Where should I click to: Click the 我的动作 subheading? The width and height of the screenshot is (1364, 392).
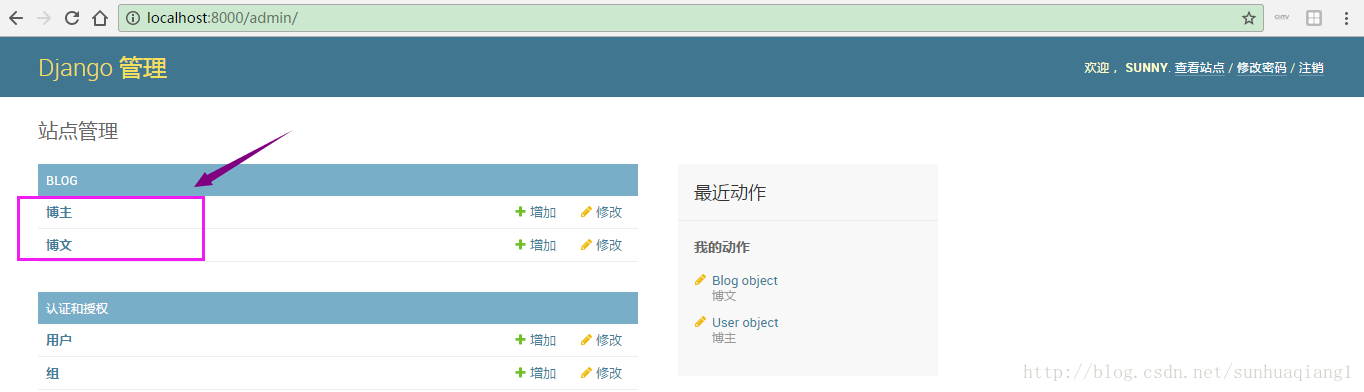(x=722, y=247)
